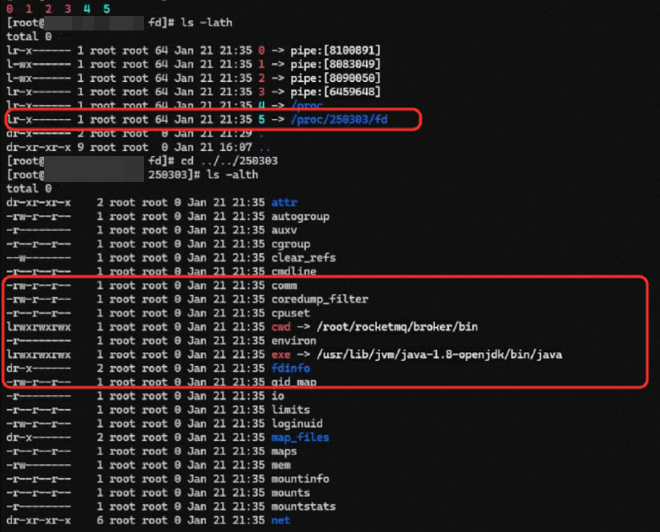Select the cmdline file entry
This screenshot has height=532, width=660.
tap(293, 271)
